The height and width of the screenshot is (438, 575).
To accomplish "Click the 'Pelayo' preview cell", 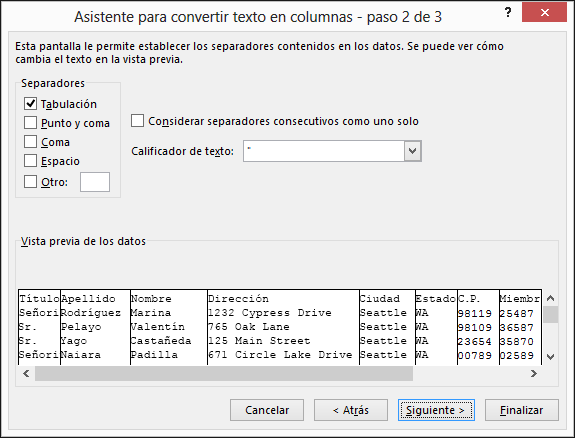I will point(81,327).
